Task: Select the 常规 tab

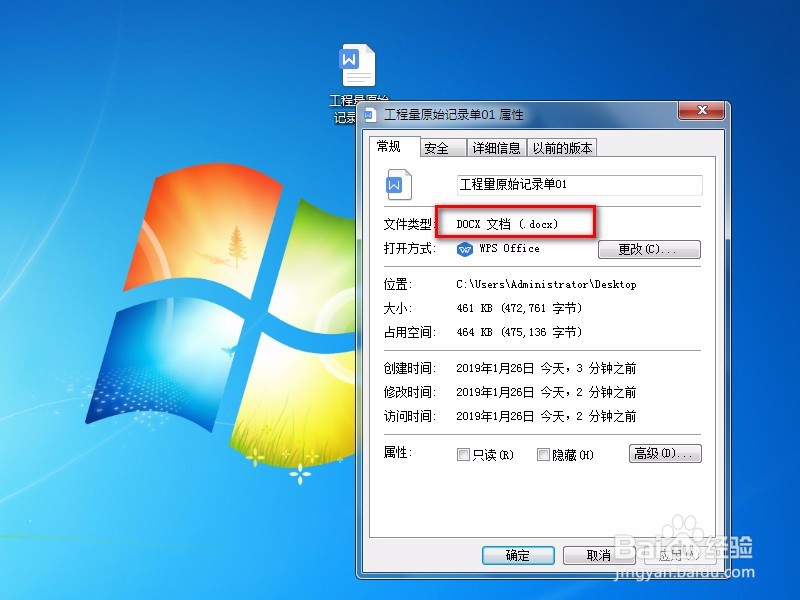Action: pos(393,147)
